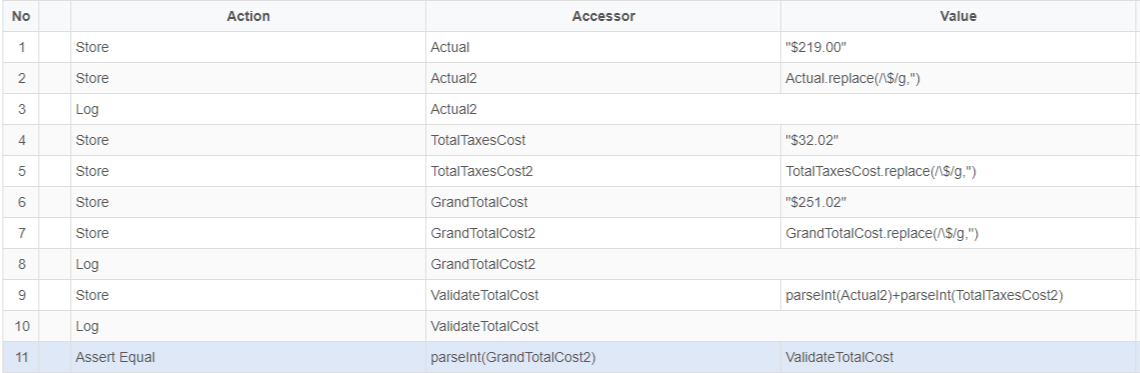The height and width of the screenshot is (373, 1140).
Task: Select row number 10 cell
Action: pyautogui.click(x=21, y=326)
